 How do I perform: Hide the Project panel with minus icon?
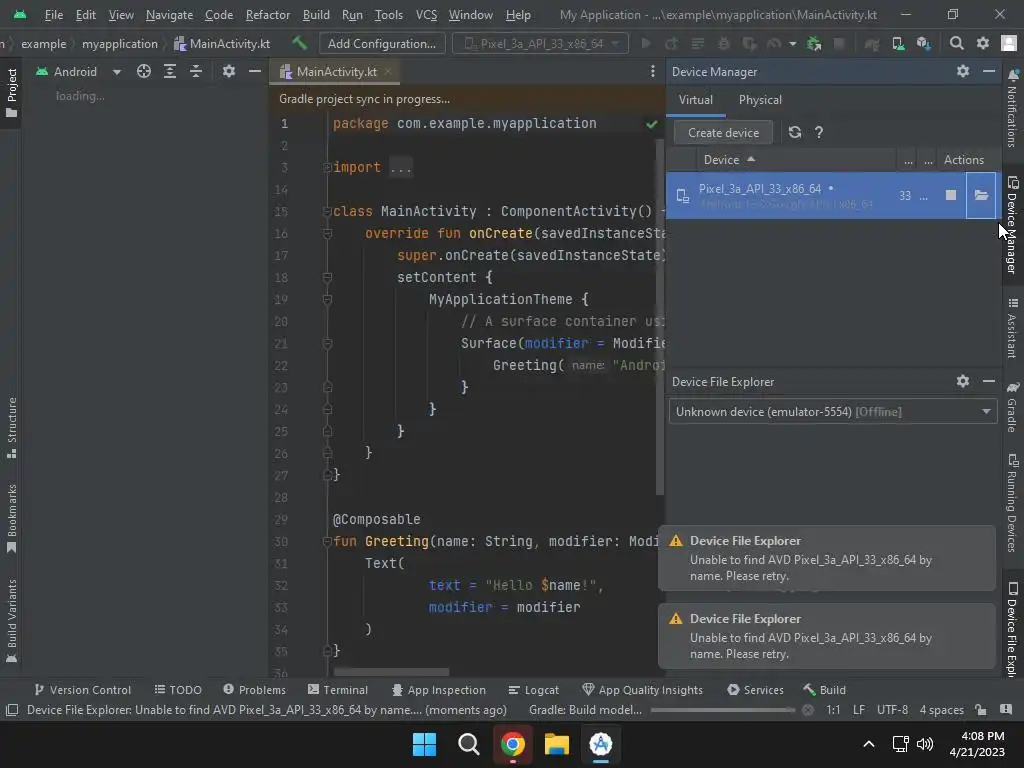click(x=255, y=71)
